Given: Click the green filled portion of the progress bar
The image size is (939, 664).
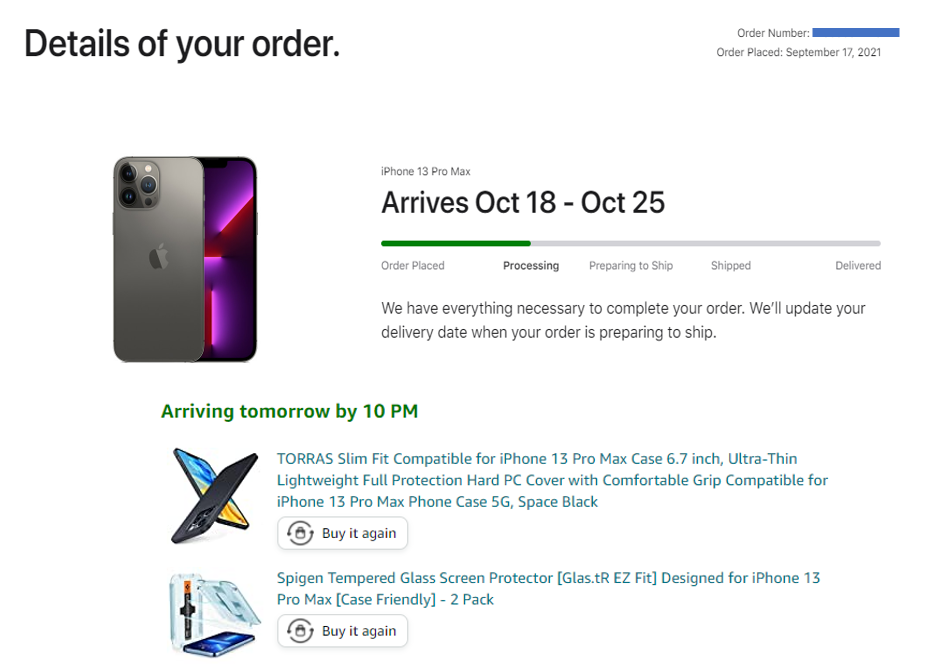Looking at the screenshot, I should [x=455, y=243].
